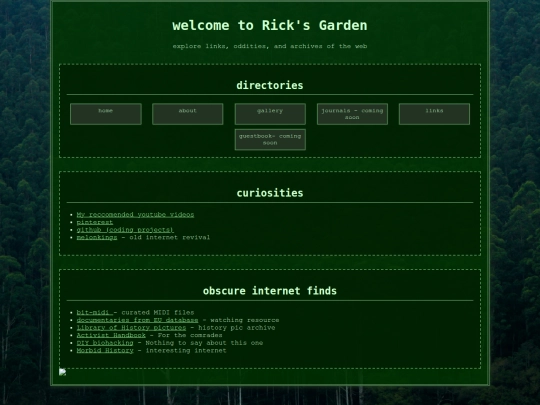This screenshot has width=540, height=405.
Task: Open the gallery button
Action: coord(270,114)
